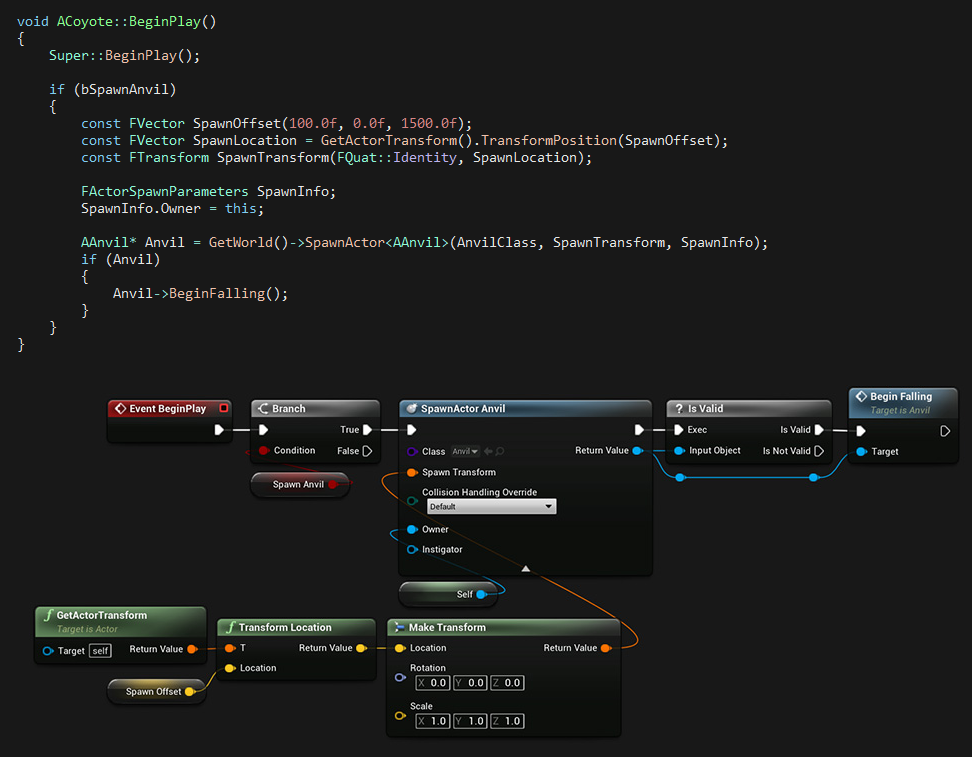
Task: Click the Scale X value field
Action: click(x=433, y=721)
